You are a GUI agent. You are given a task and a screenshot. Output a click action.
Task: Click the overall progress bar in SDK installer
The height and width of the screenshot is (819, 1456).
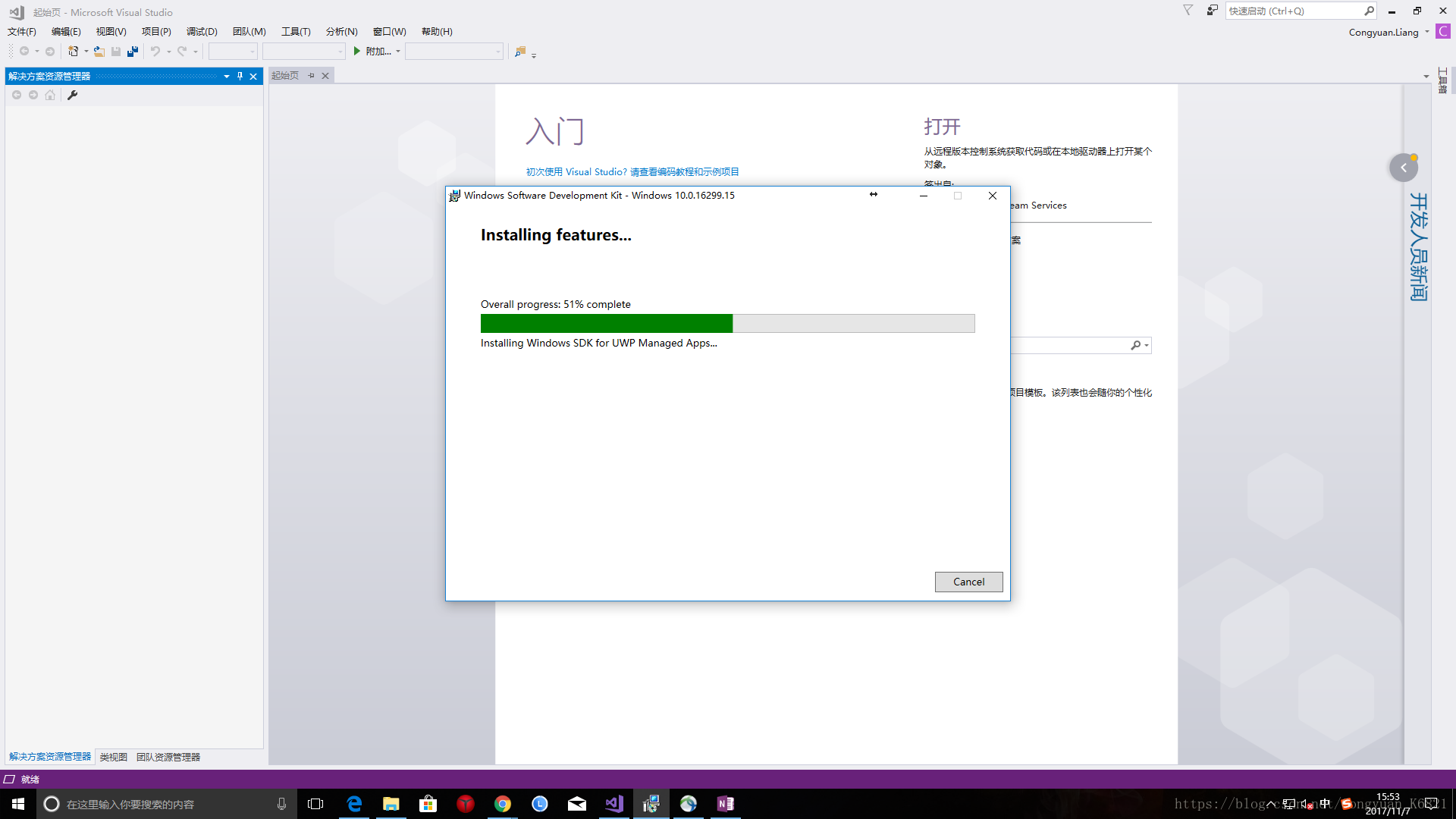[727, 324]
